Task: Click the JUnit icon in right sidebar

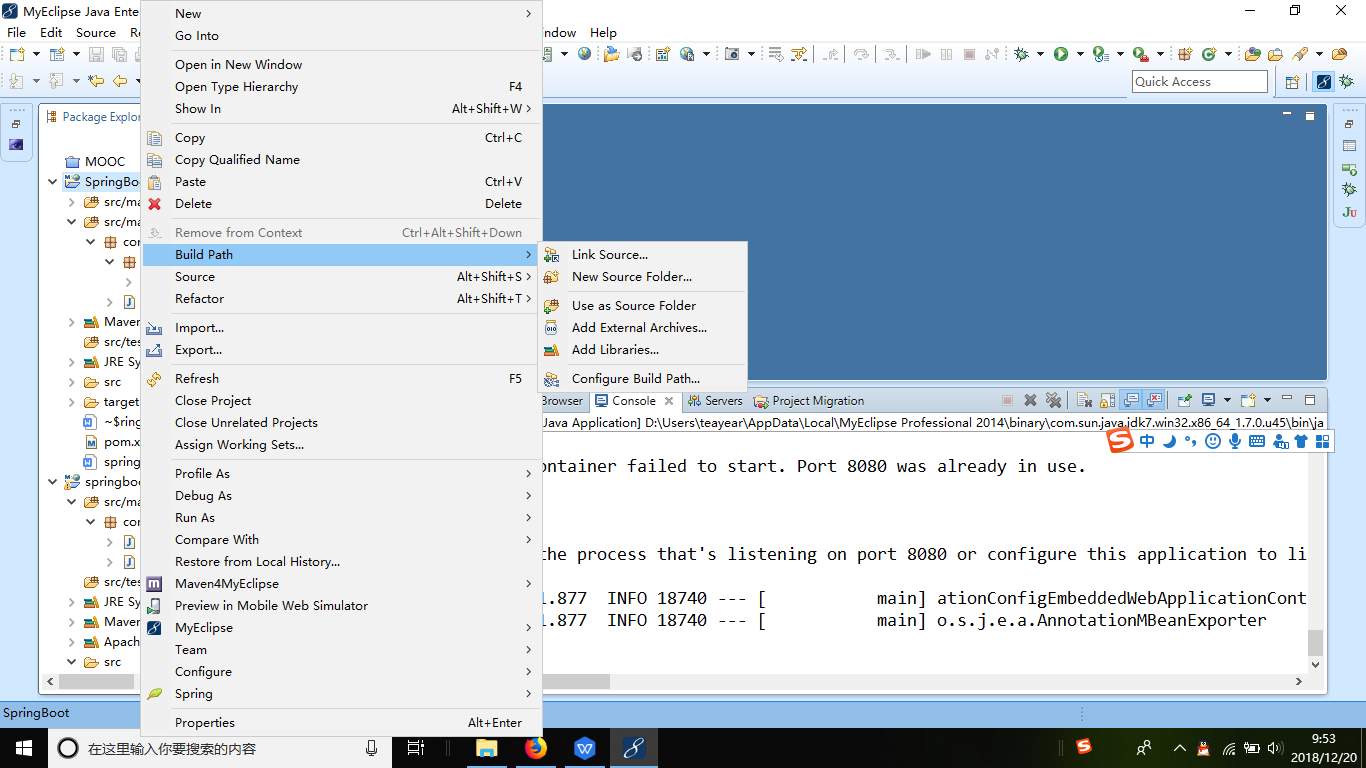Action: tap(1349, 212)
